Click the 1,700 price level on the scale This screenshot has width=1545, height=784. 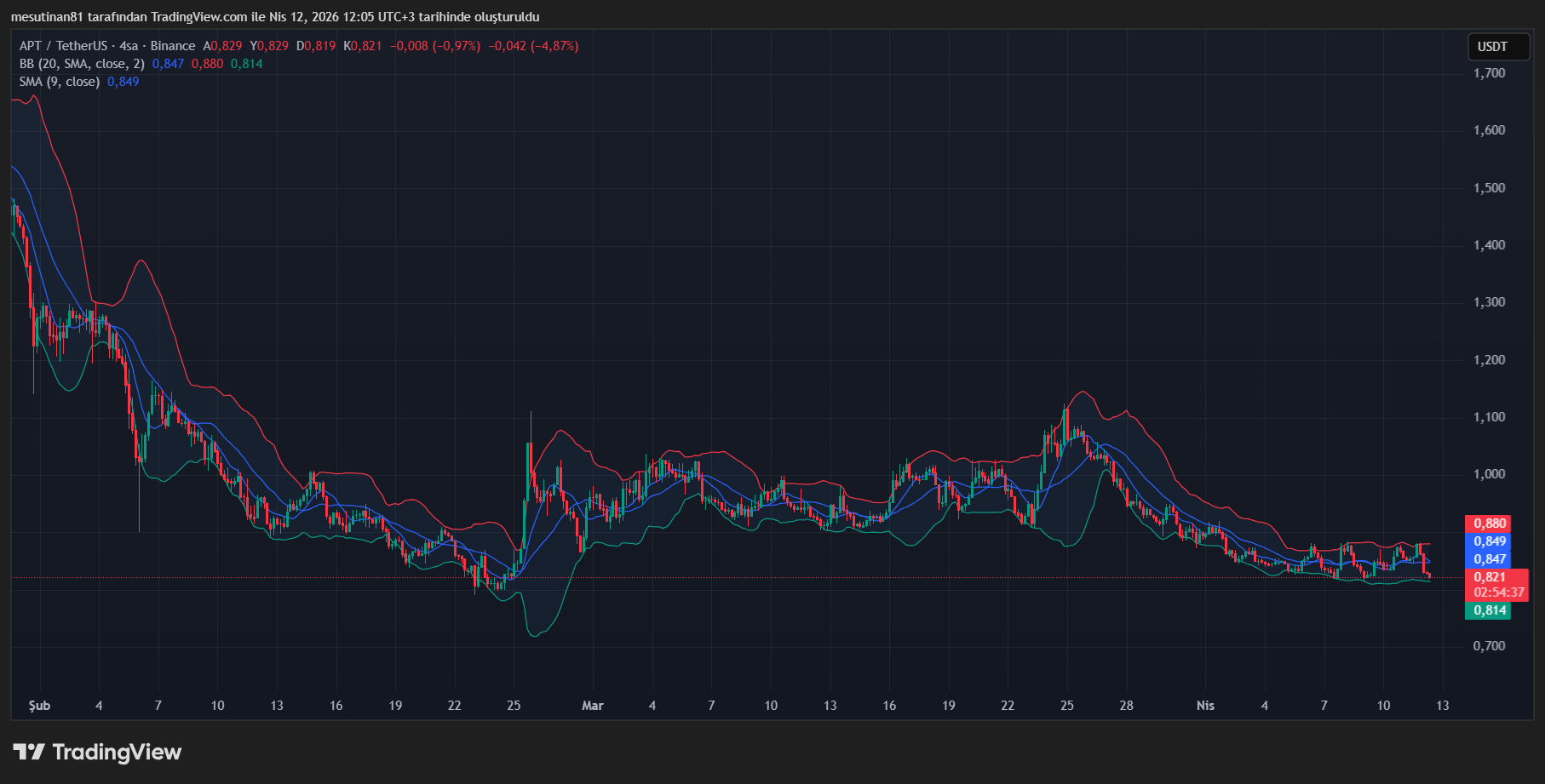pos(1490,73)
